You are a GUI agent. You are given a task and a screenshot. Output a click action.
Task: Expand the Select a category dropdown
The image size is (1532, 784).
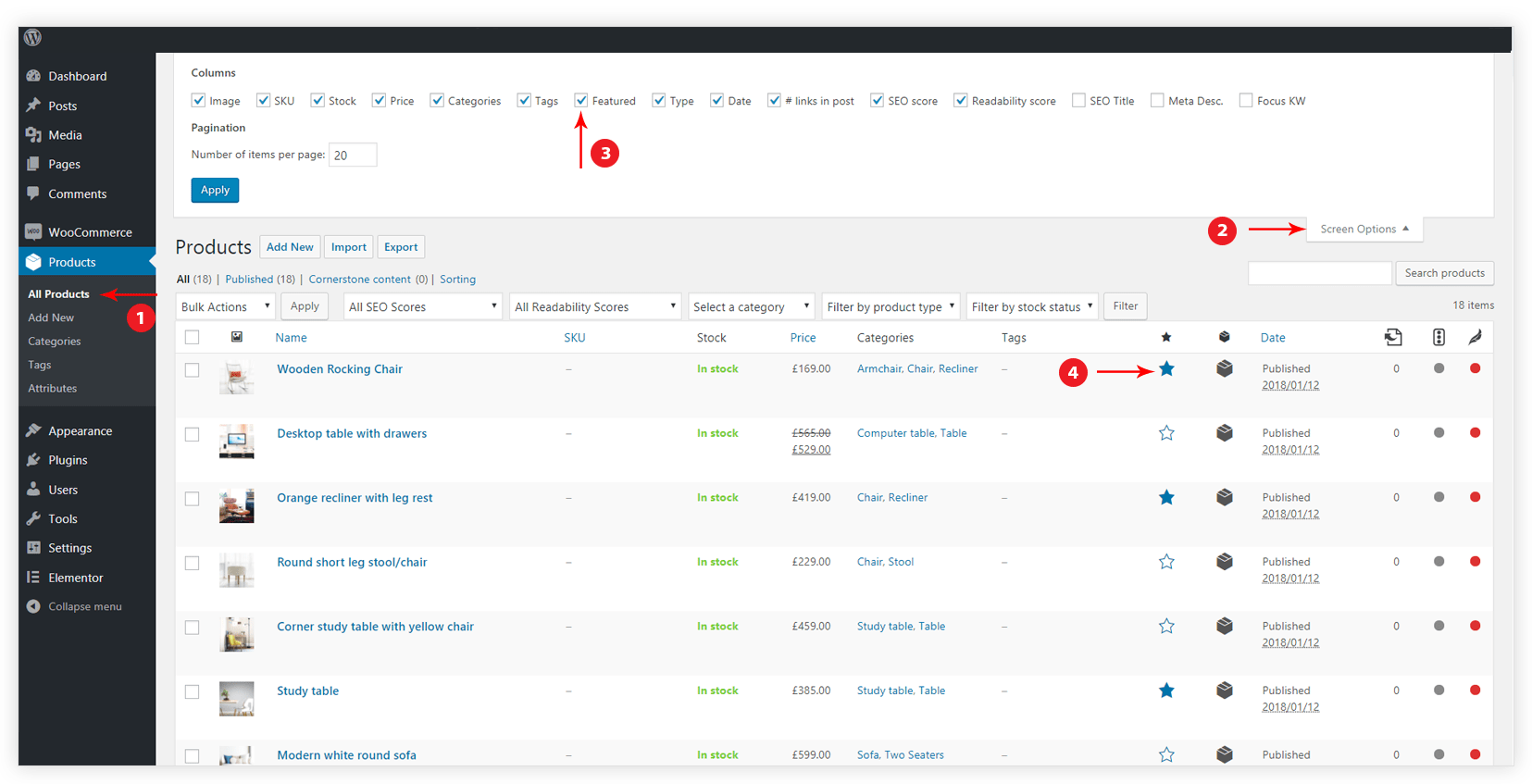pos(751,306)
